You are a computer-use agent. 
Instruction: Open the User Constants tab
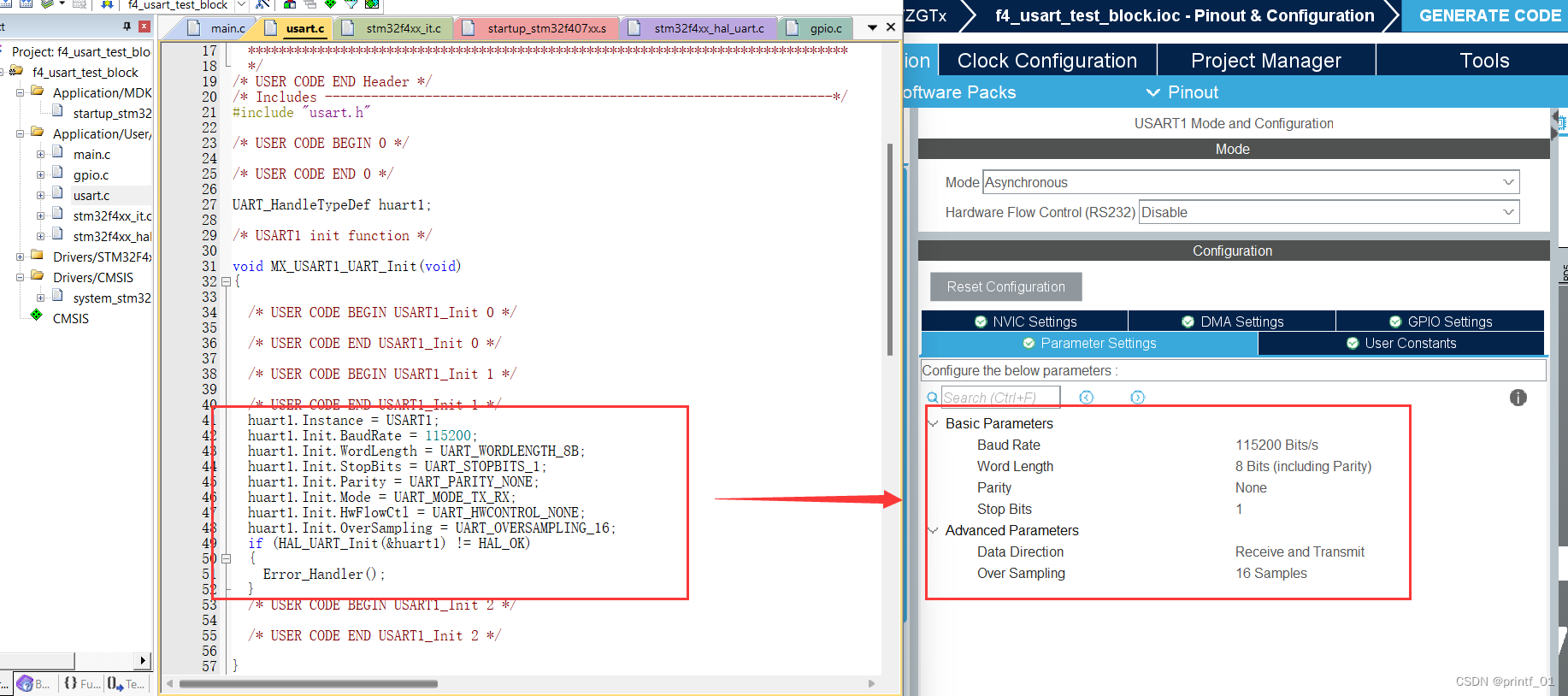click(1401, 343)
